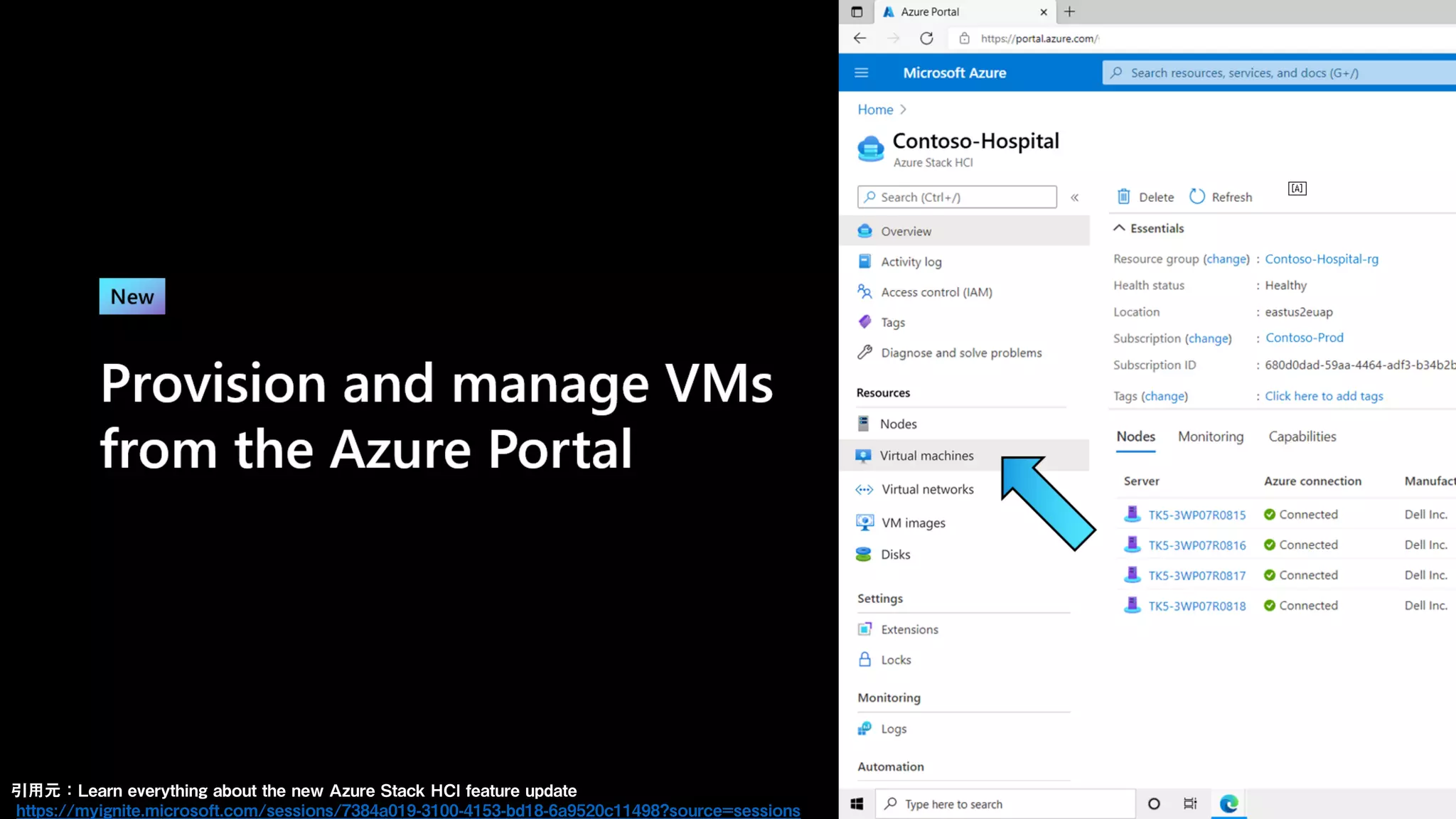Click the Disks icon
The height and width of the screenshot is (819, 1456).
pyautogui.click(x=864, y=555)
